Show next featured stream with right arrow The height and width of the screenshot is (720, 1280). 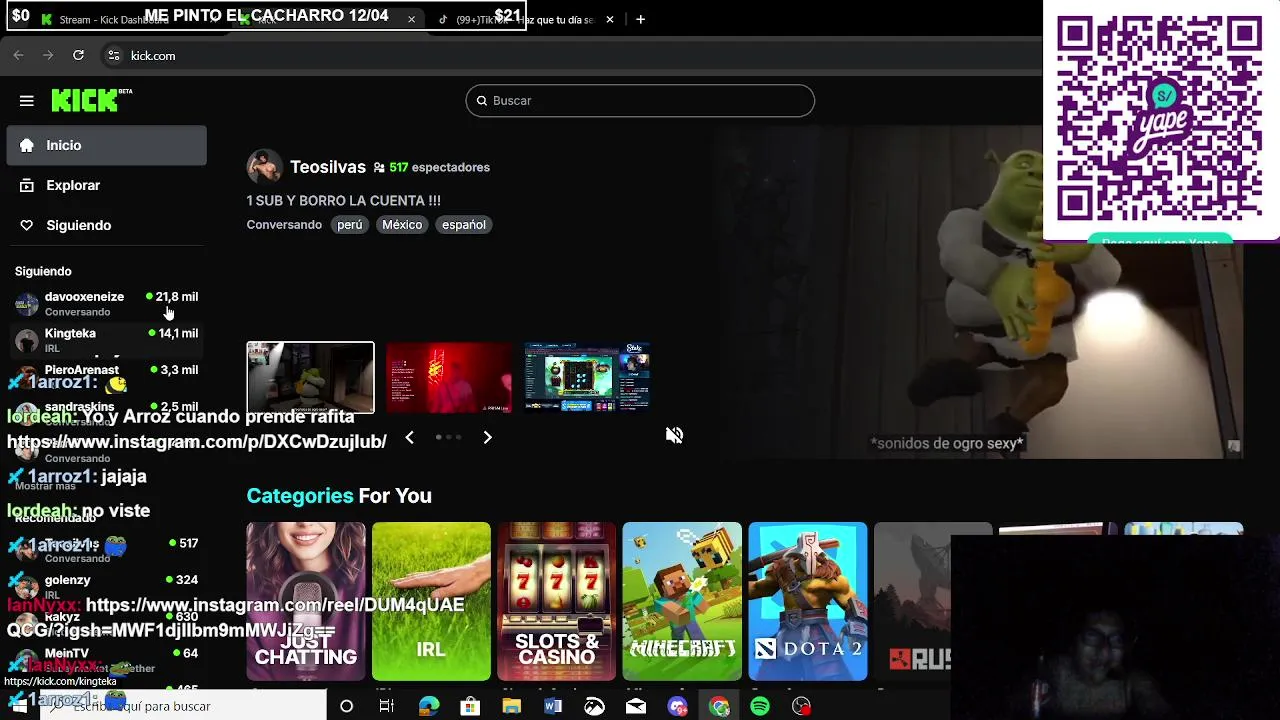[487, 437]
